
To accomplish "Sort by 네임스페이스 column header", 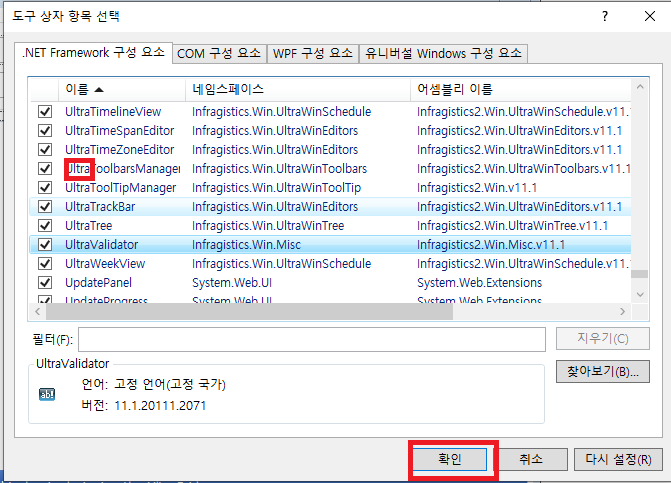I will [298, 89].
